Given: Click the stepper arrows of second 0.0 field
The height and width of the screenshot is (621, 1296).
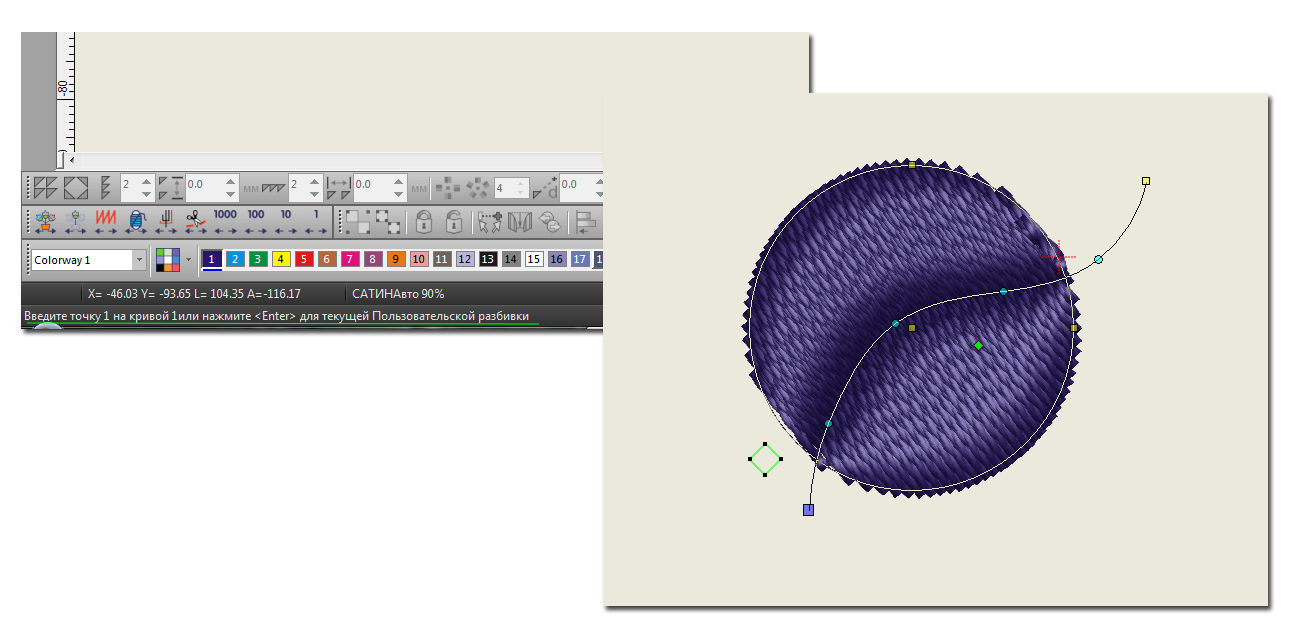Looking at the screenshot, I should (398, 187).
